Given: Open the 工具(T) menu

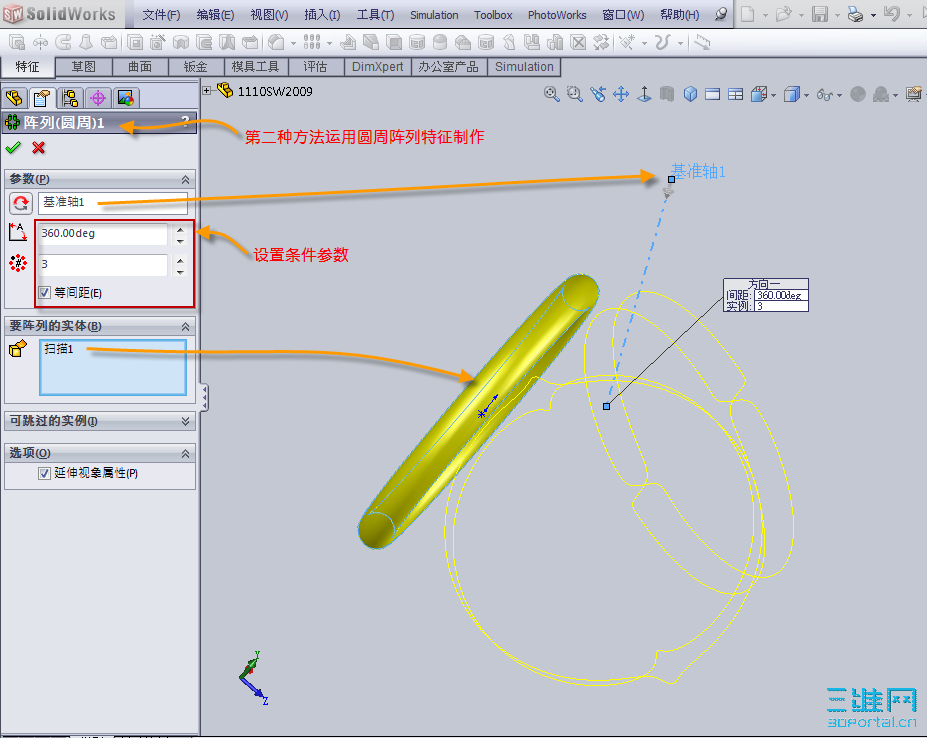Looking at the screenshot, I should click(x=375, y=15).
